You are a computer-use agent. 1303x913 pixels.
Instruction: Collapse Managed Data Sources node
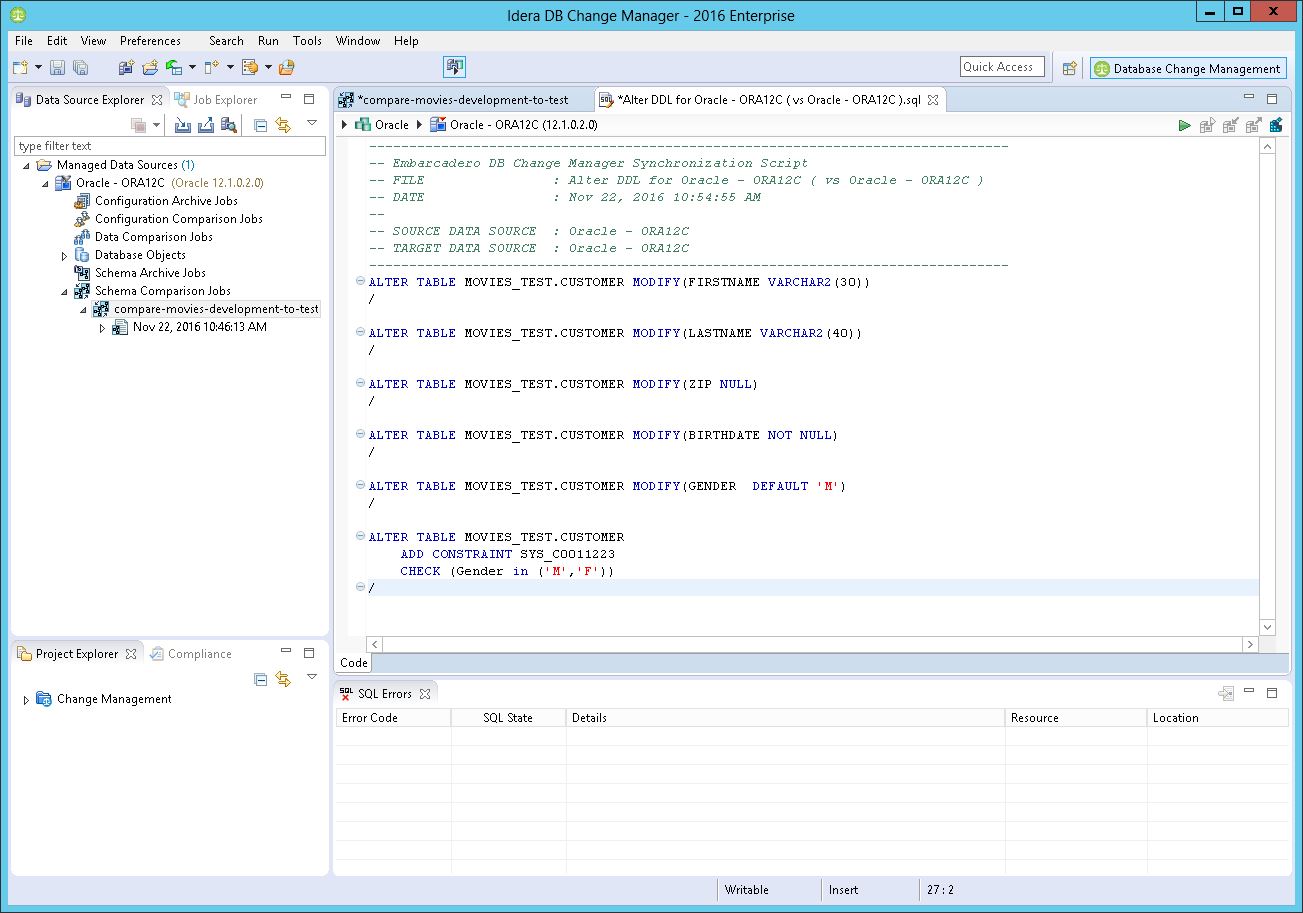[x=25, y=166]
